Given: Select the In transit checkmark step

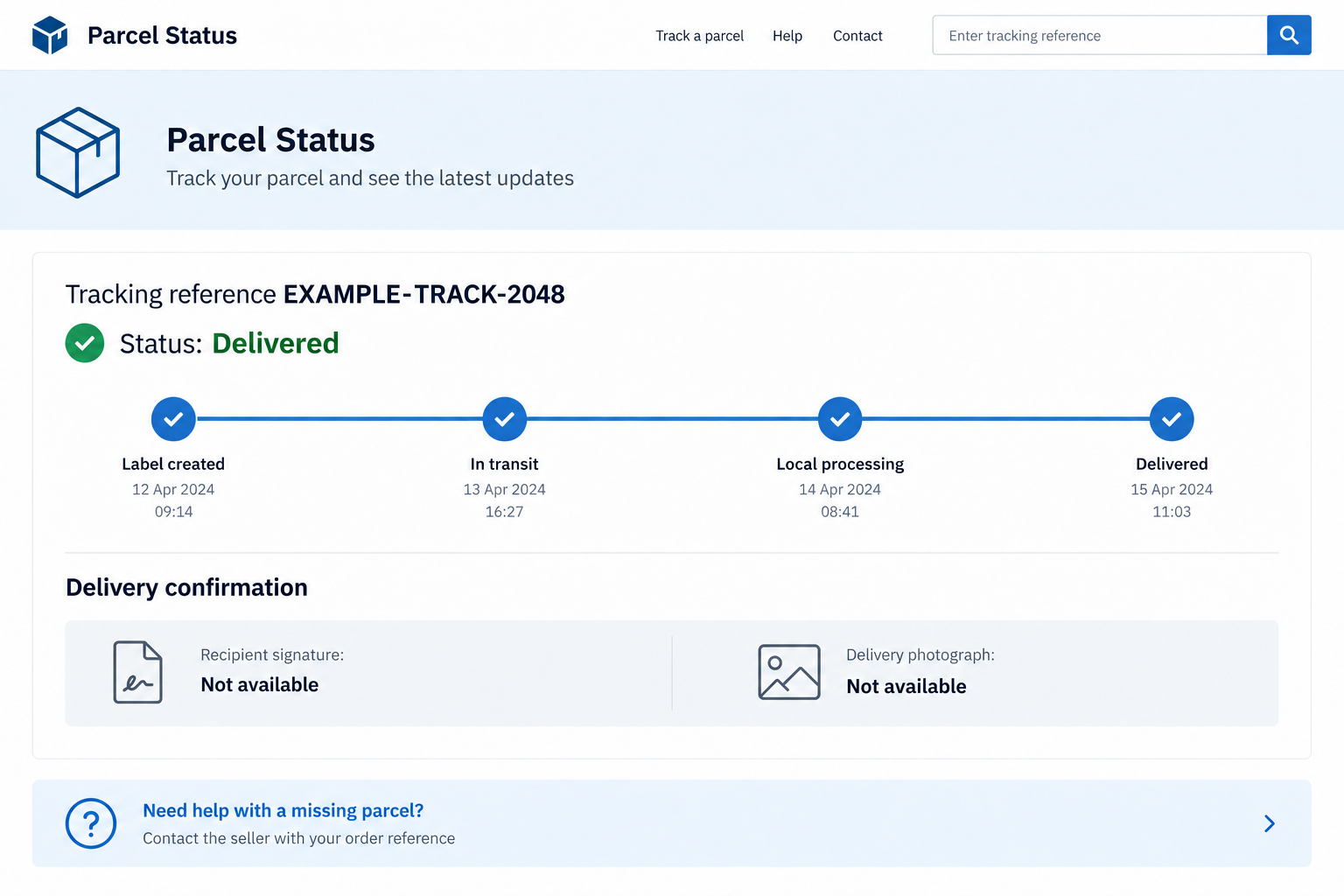Looking at the screenshot, I should tap(505, 419).
